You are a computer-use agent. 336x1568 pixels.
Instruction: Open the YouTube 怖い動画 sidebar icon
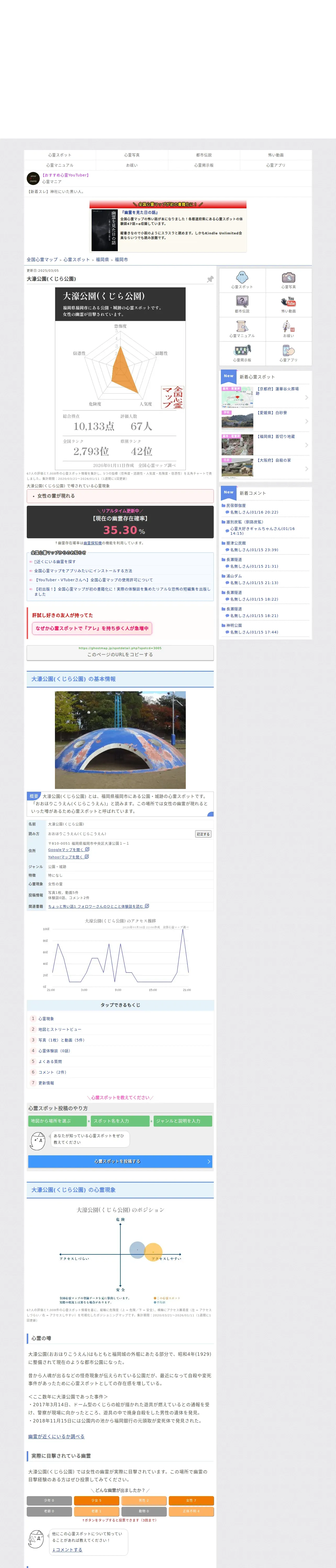(288, 301)
